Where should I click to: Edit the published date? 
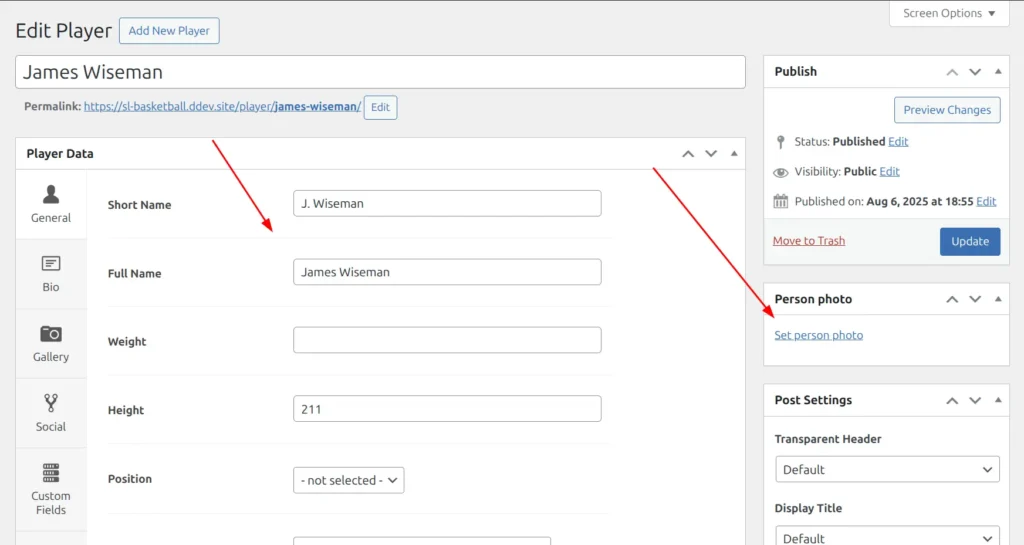point(986,202)
